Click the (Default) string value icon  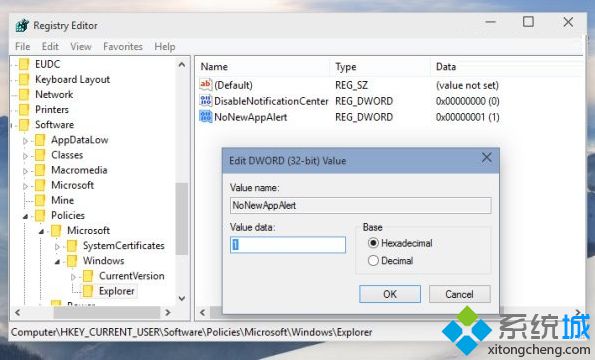205,85
